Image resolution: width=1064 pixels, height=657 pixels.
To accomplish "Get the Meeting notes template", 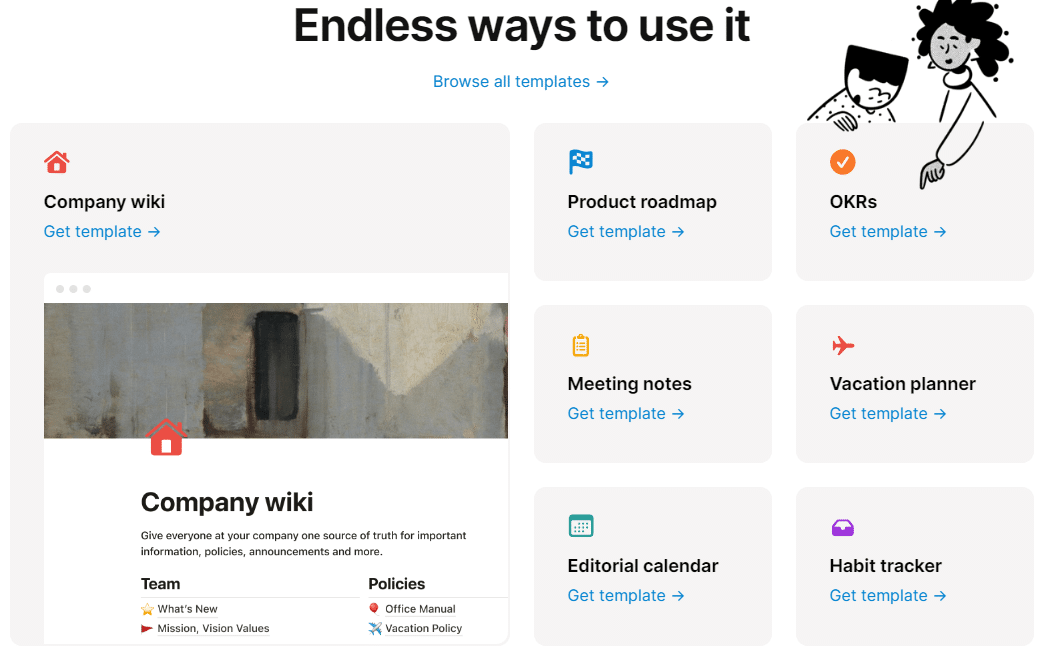I will pos(626,414).
